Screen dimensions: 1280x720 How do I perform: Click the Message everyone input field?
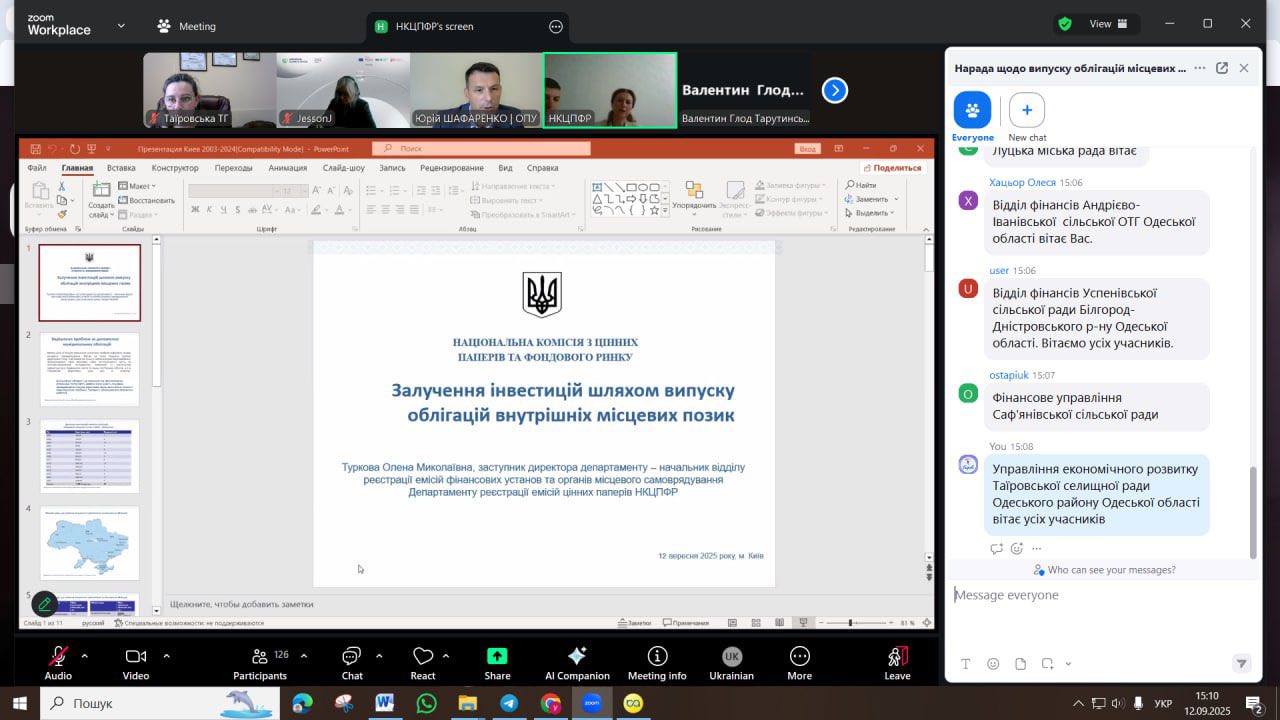pos(1090,595)
